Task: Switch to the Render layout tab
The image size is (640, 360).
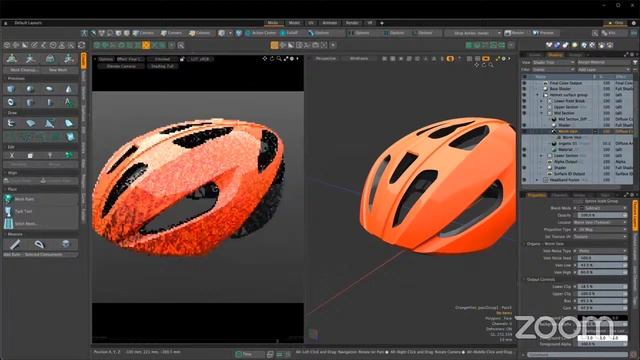Action: point(352,23)
